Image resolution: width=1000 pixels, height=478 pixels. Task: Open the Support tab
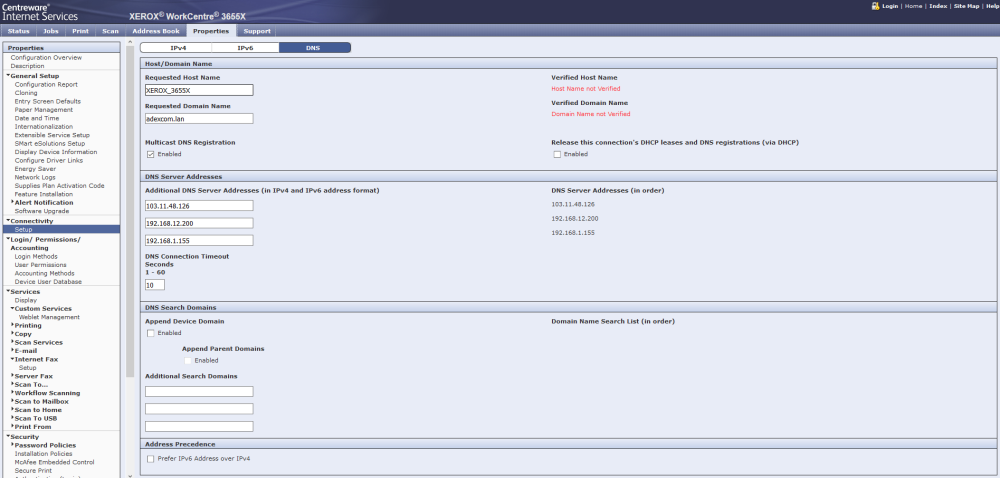(x=257, y=31)
